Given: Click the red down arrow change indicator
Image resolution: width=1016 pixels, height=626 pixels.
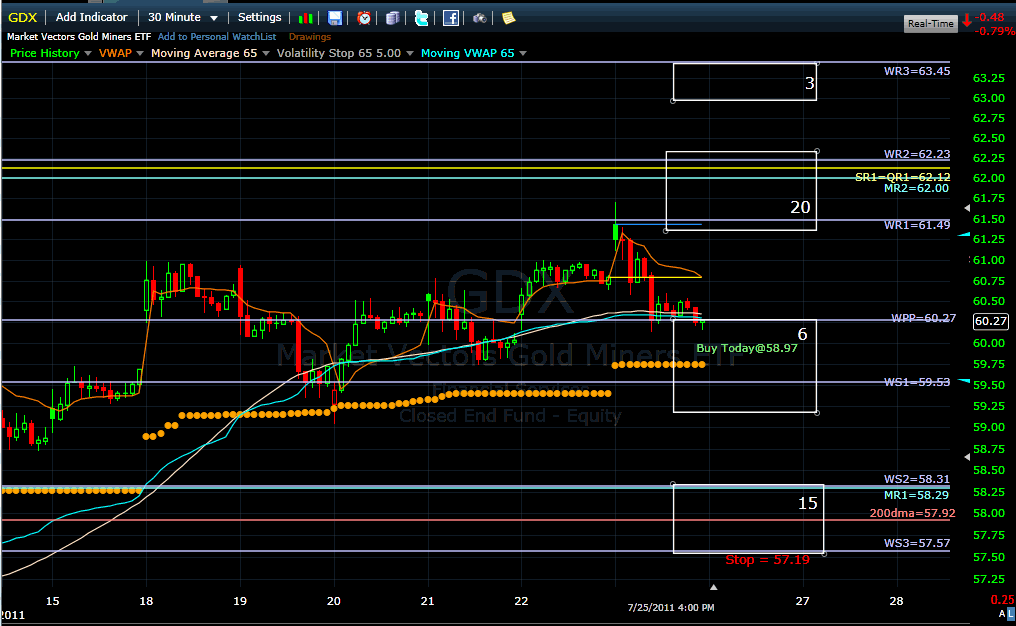Looking at the screenshot, I should pos(967,21).
